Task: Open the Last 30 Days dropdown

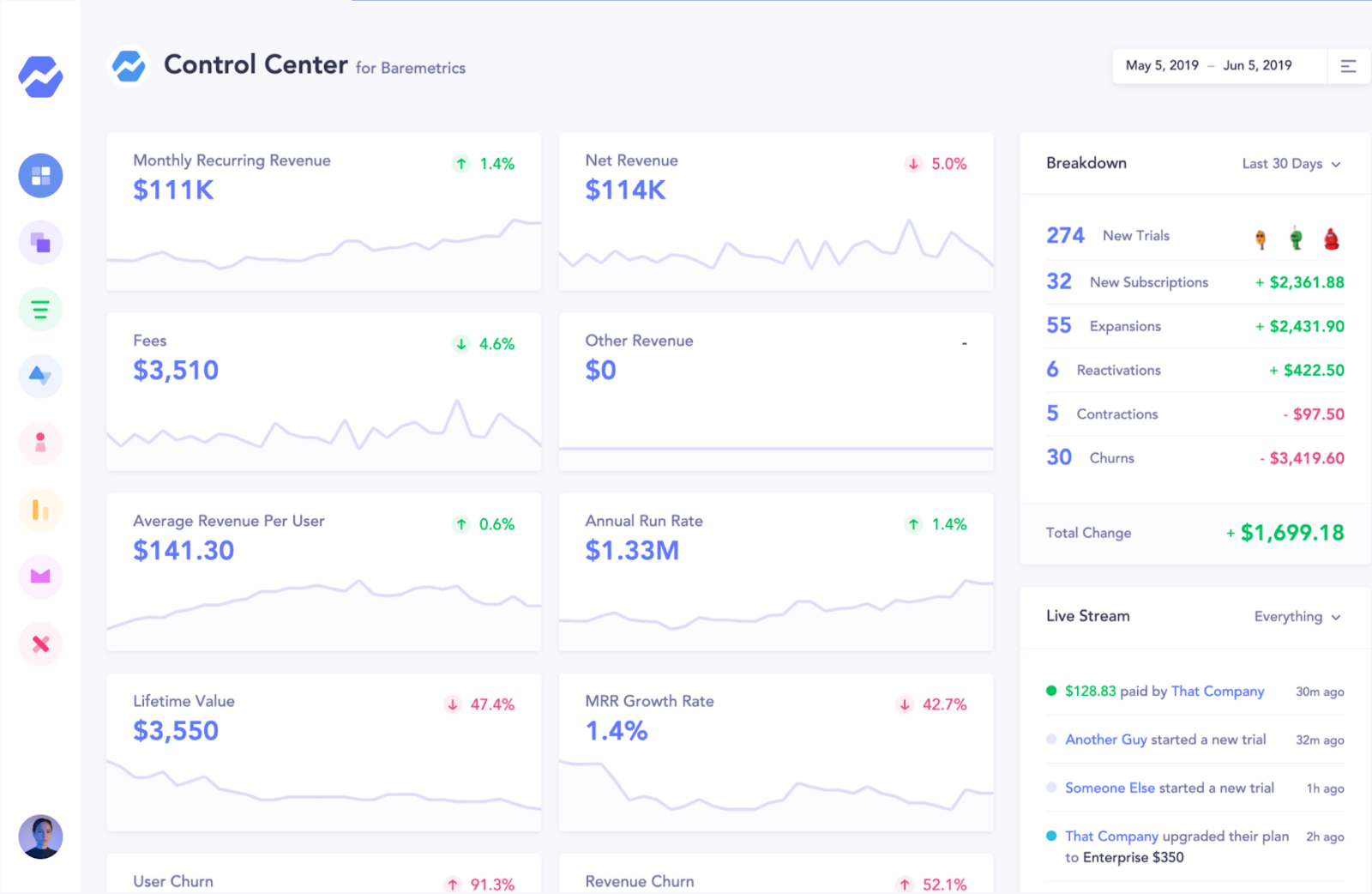Action: click(x=1291, y=164)
